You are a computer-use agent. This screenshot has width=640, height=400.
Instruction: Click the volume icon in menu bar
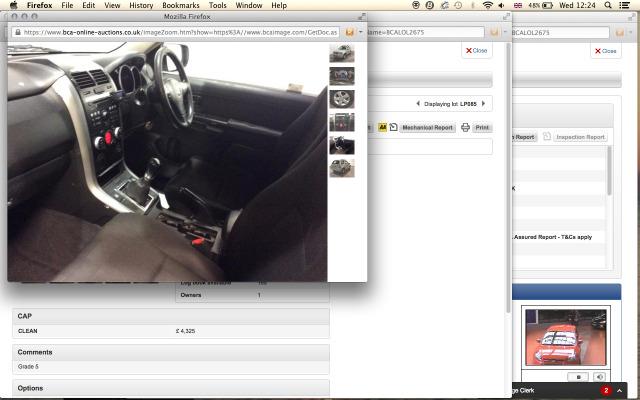click(x=501, y=5)
